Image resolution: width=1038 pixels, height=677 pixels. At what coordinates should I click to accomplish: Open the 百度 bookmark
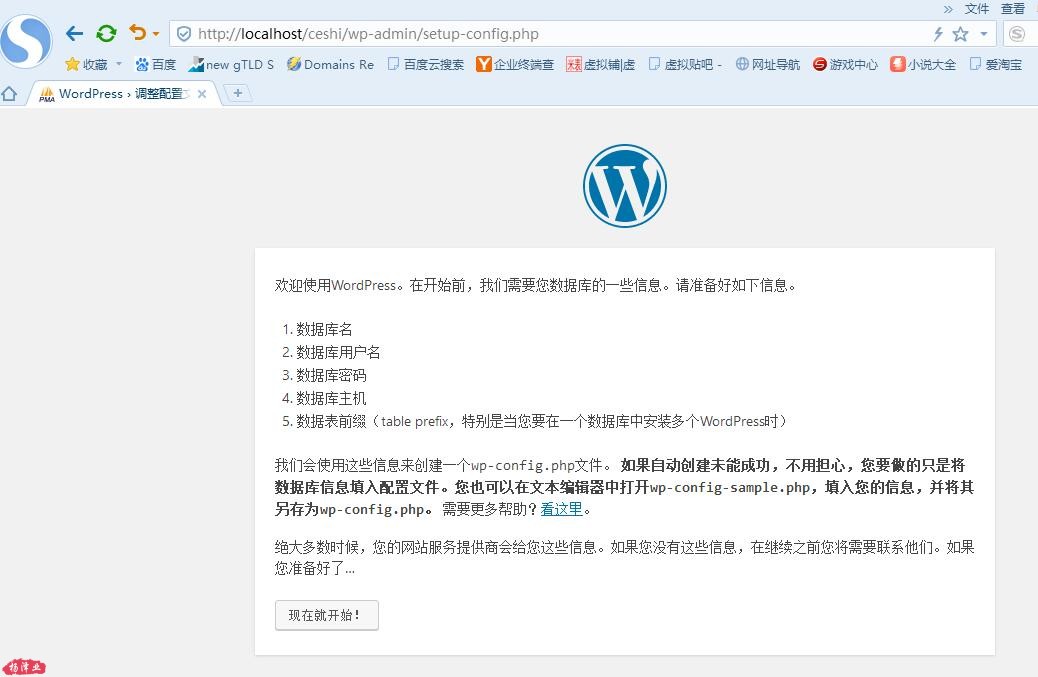pos(156,64)
